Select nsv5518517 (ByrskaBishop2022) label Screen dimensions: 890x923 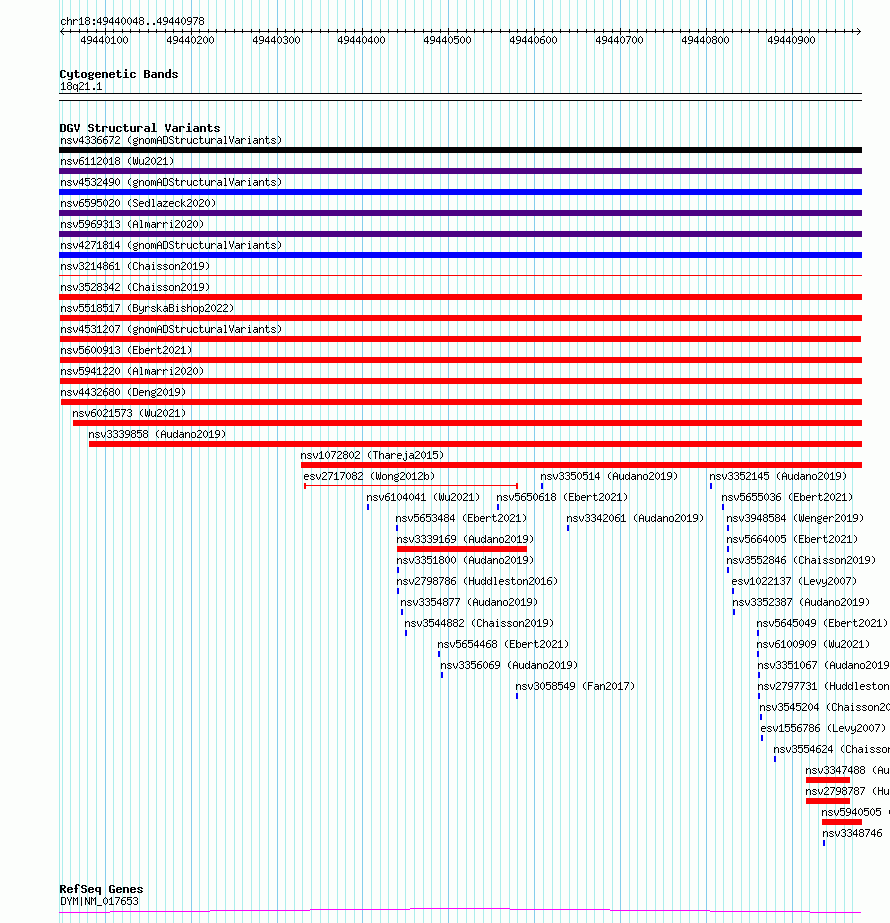pos(147,308)
